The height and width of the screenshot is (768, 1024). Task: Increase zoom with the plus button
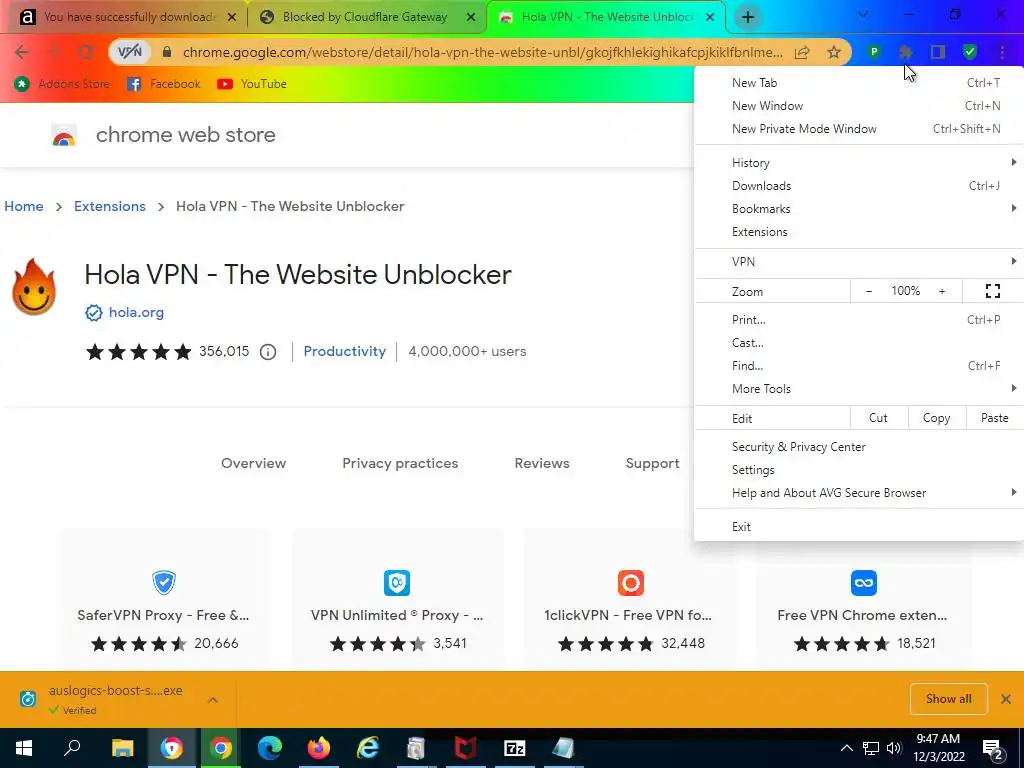coord(942,291)
